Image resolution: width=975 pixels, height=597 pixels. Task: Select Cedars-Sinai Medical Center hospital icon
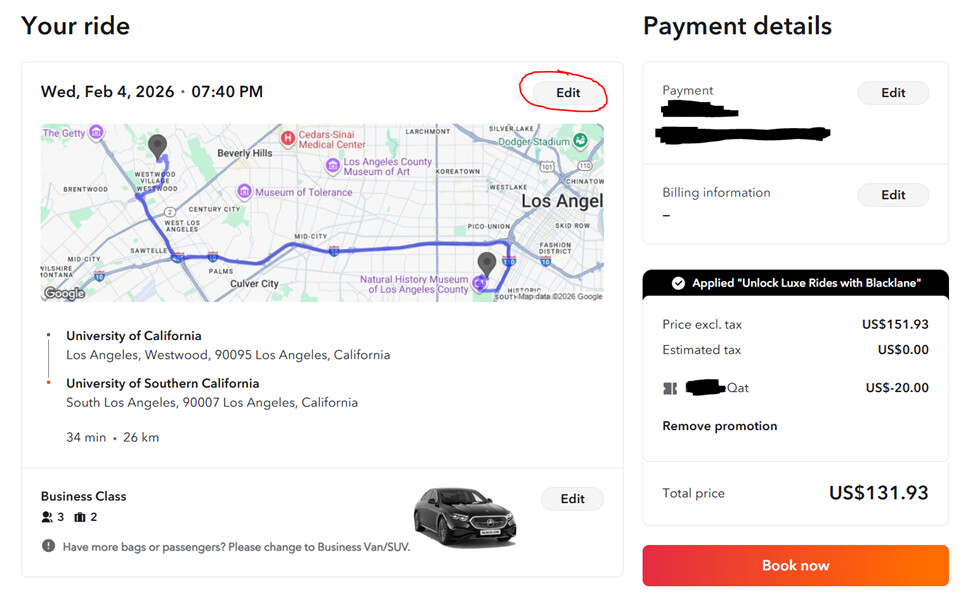[x=288, y=138]
